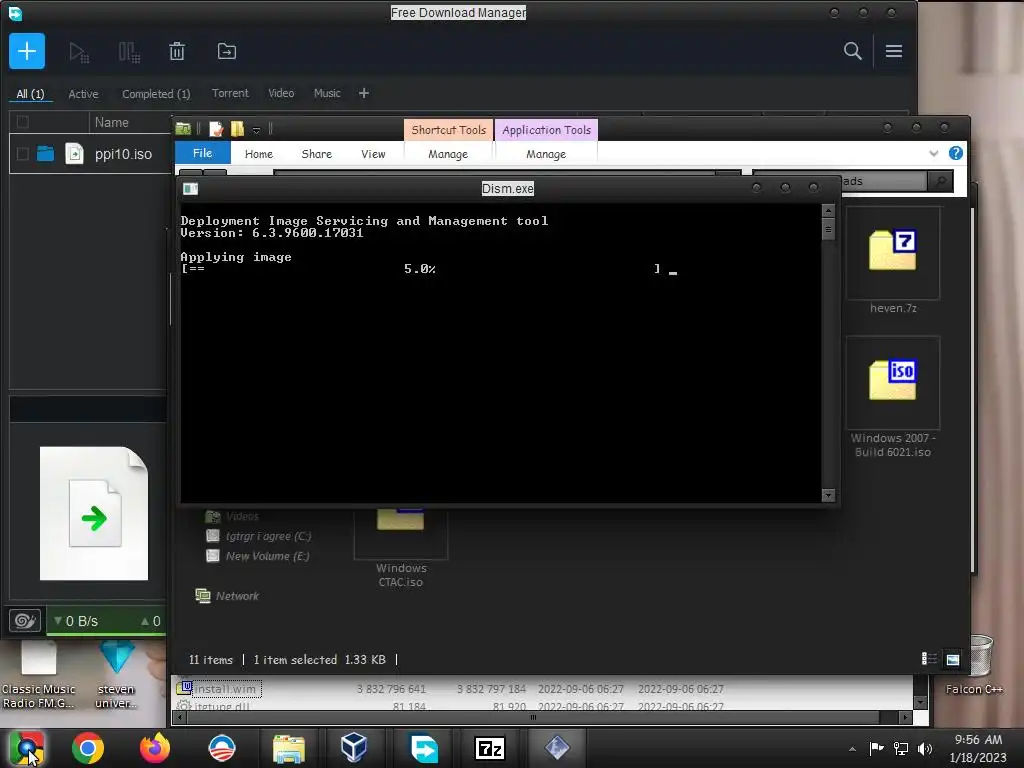This screenshot has height=768, width=1024.
Task: Switch Explorer to large icons view
Action: (x=953, y=659)
